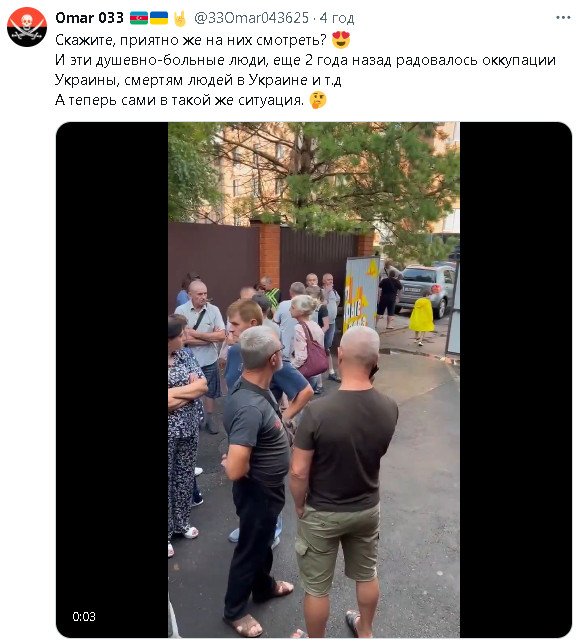Open the Omar 033 display name link
The image size is (580, 641).
(89, 18)
